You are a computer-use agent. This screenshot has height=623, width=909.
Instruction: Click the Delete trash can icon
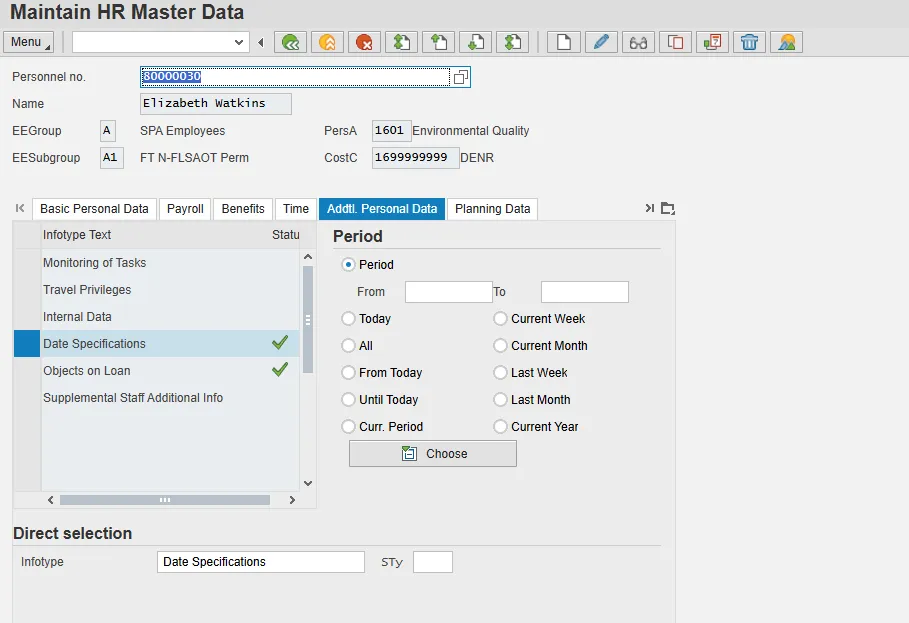click(749, 42)
